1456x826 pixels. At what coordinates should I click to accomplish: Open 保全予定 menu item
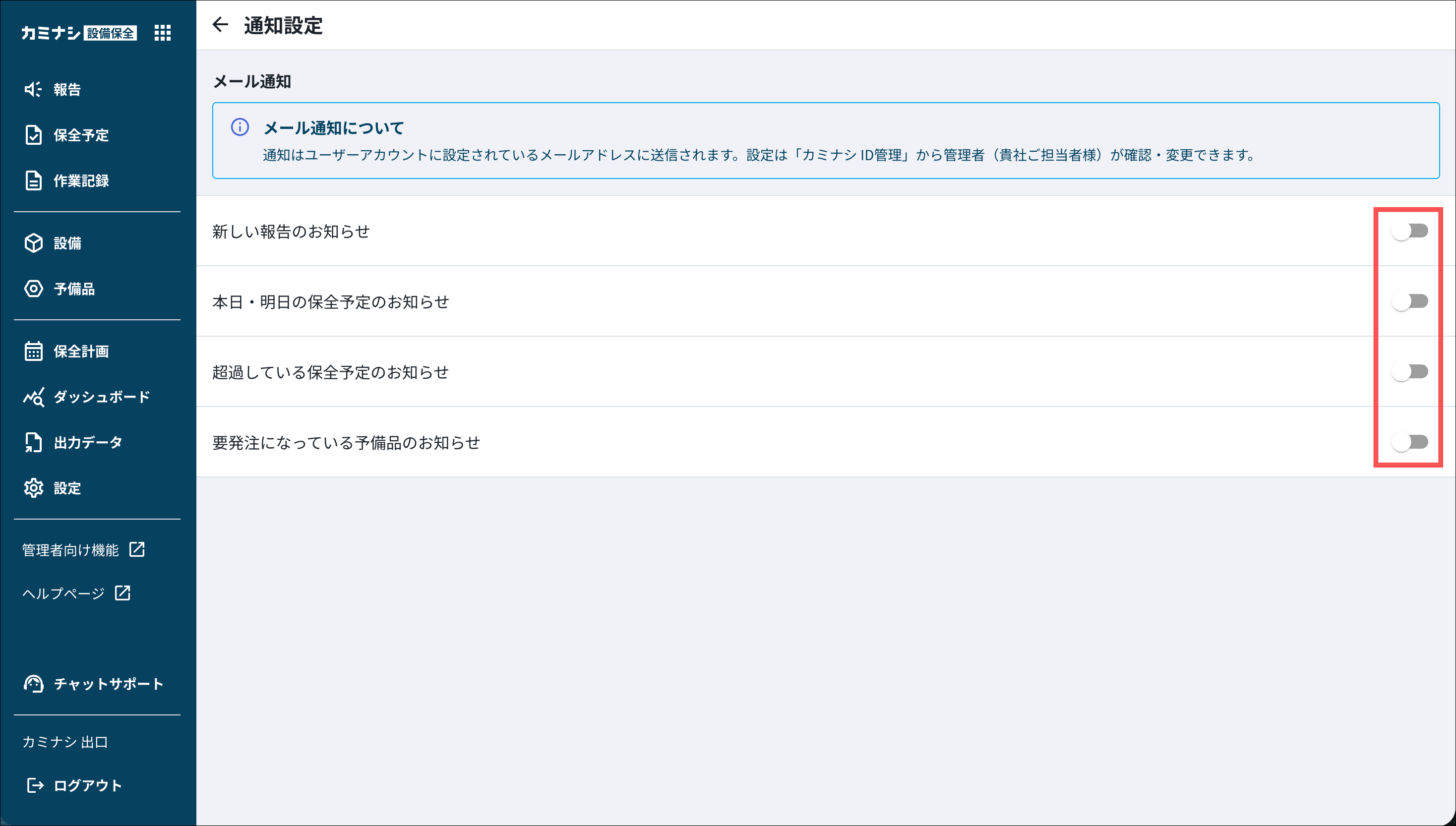pyautogui.click(x=80, y=135)
